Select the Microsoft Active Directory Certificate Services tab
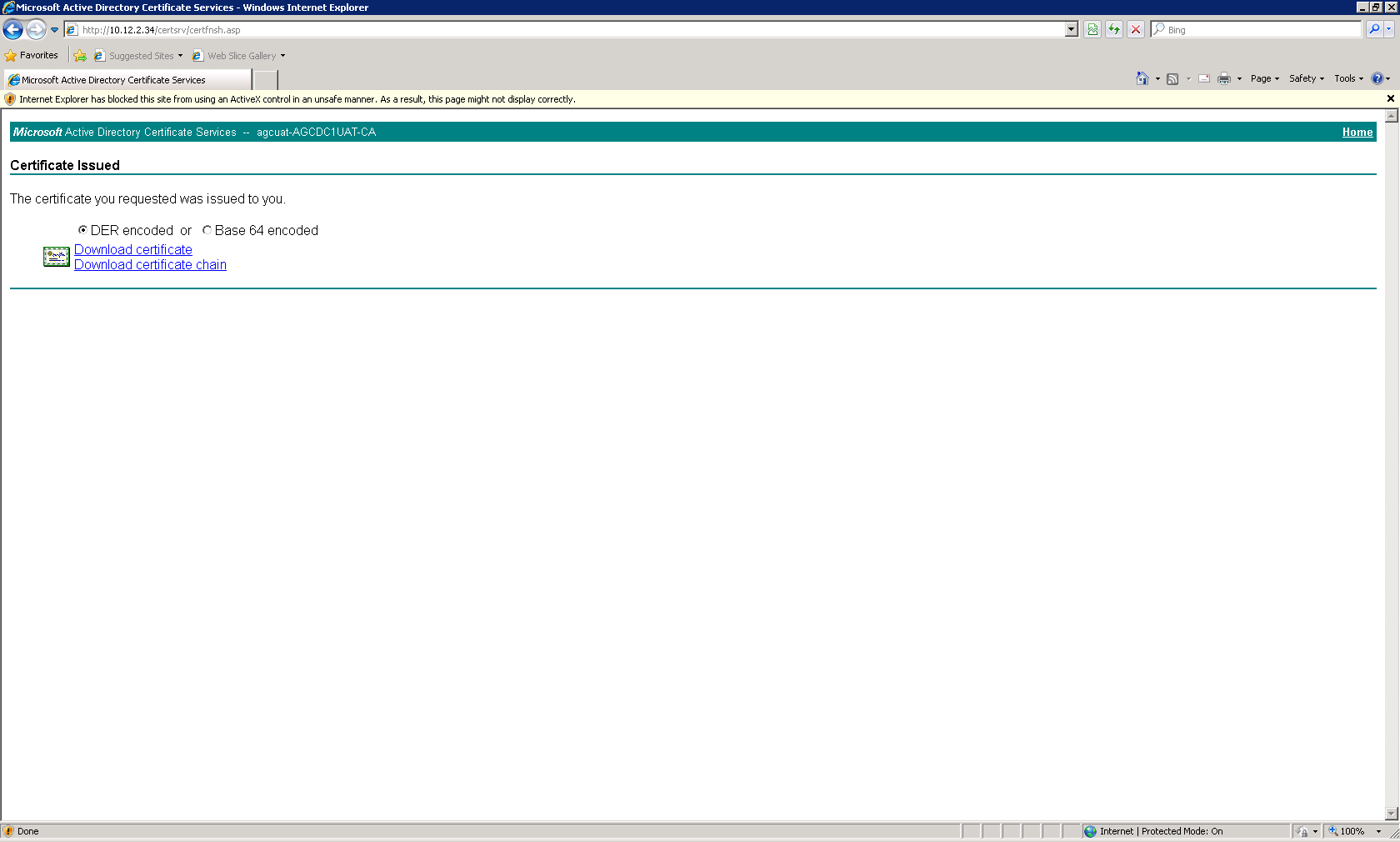Viewport: 1400px width, 842px height. (x=127, y=80)
